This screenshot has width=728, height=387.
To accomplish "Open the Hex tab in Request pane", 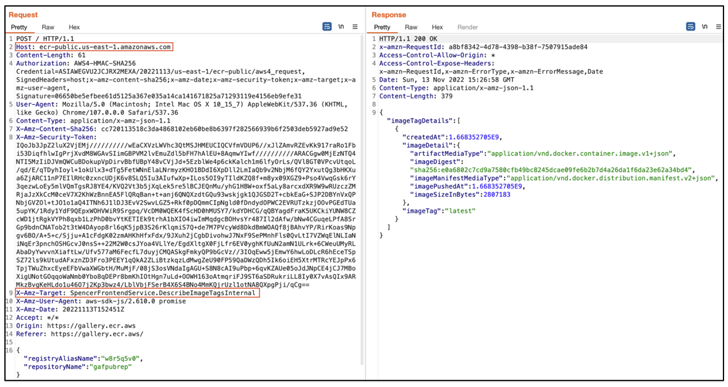I will coord(74,27).
